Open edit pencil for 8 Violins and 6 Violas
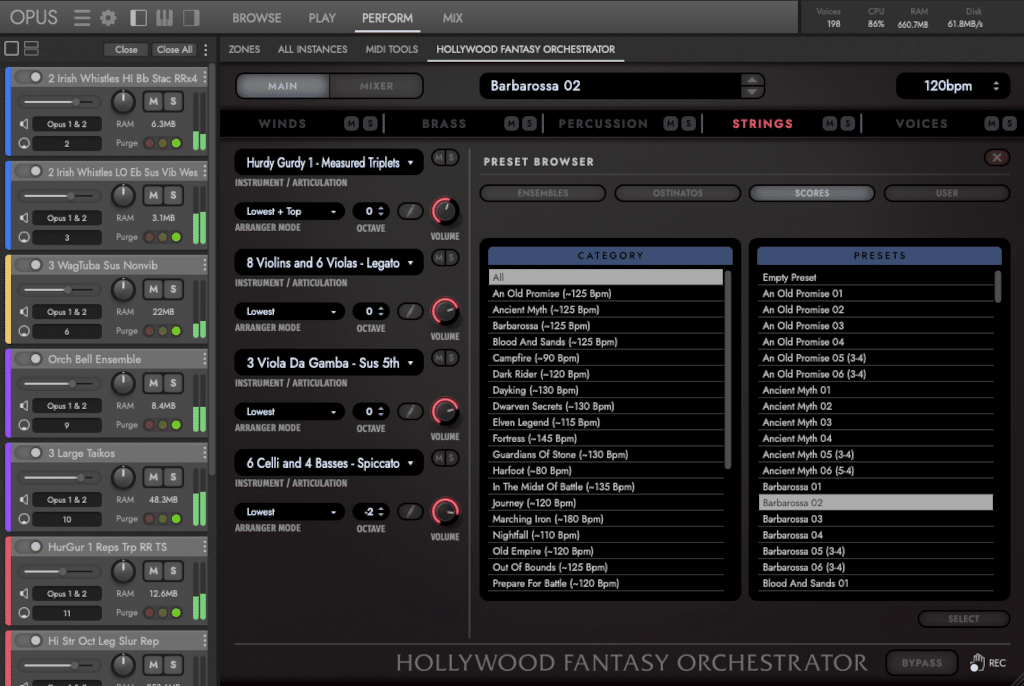1024x686 pixels. tap(410, 312)
